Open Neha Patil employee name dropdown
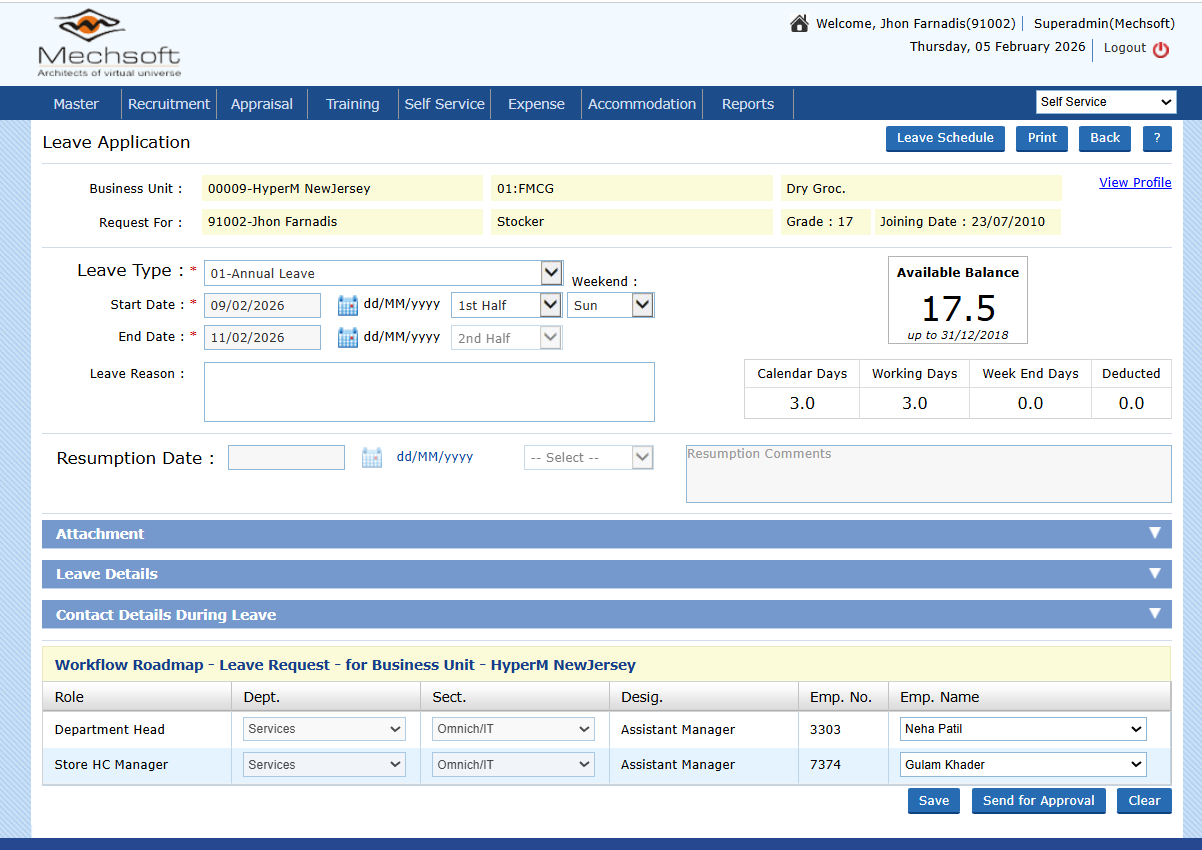This screenshot has width=1202, height=850. [x=1023, y=730]
